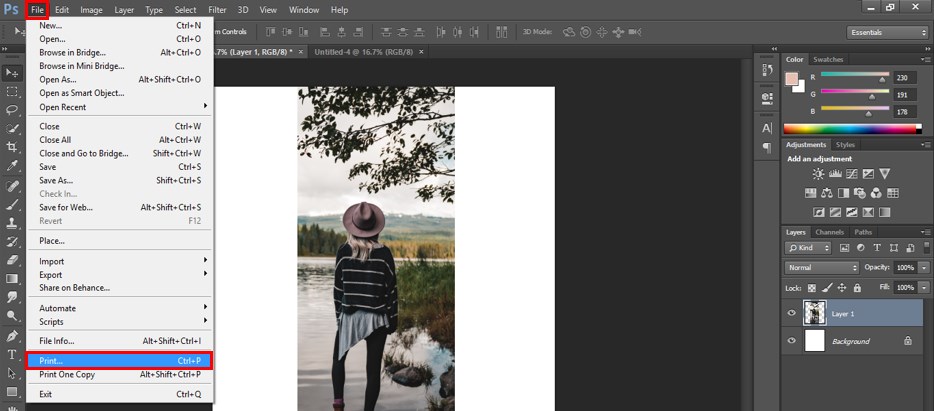934x411 pixels.
Task: Select the Horizontal Type tool
Action: click(x=12, y=355)
